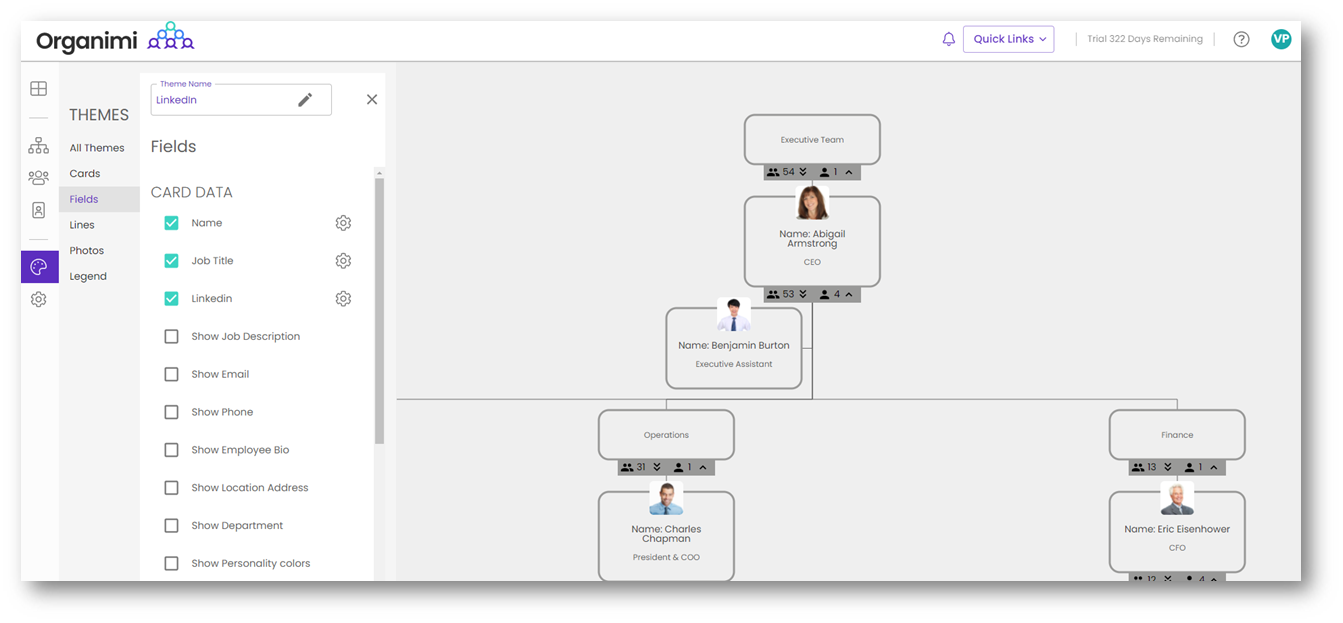The image size is (1343, 623).
Task: Click the dashboard grid icon in sidebar
Action: tap(38, 89)
